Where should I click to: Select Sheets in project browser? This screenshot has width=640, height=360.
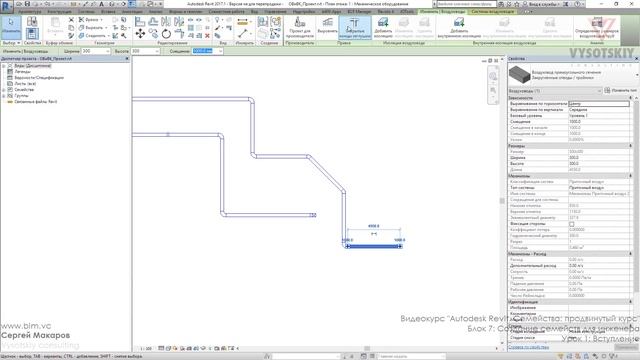coord(25,84)
